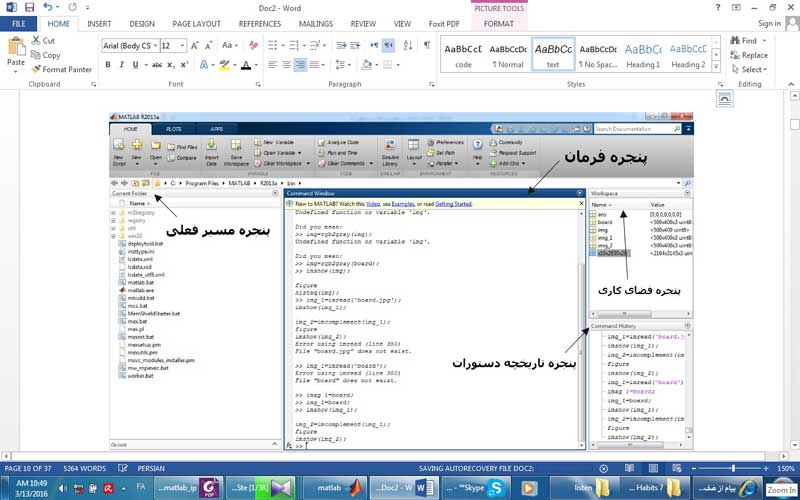
Task: Switch to the REVIEW tab
Action: click(x=363, y=24)
